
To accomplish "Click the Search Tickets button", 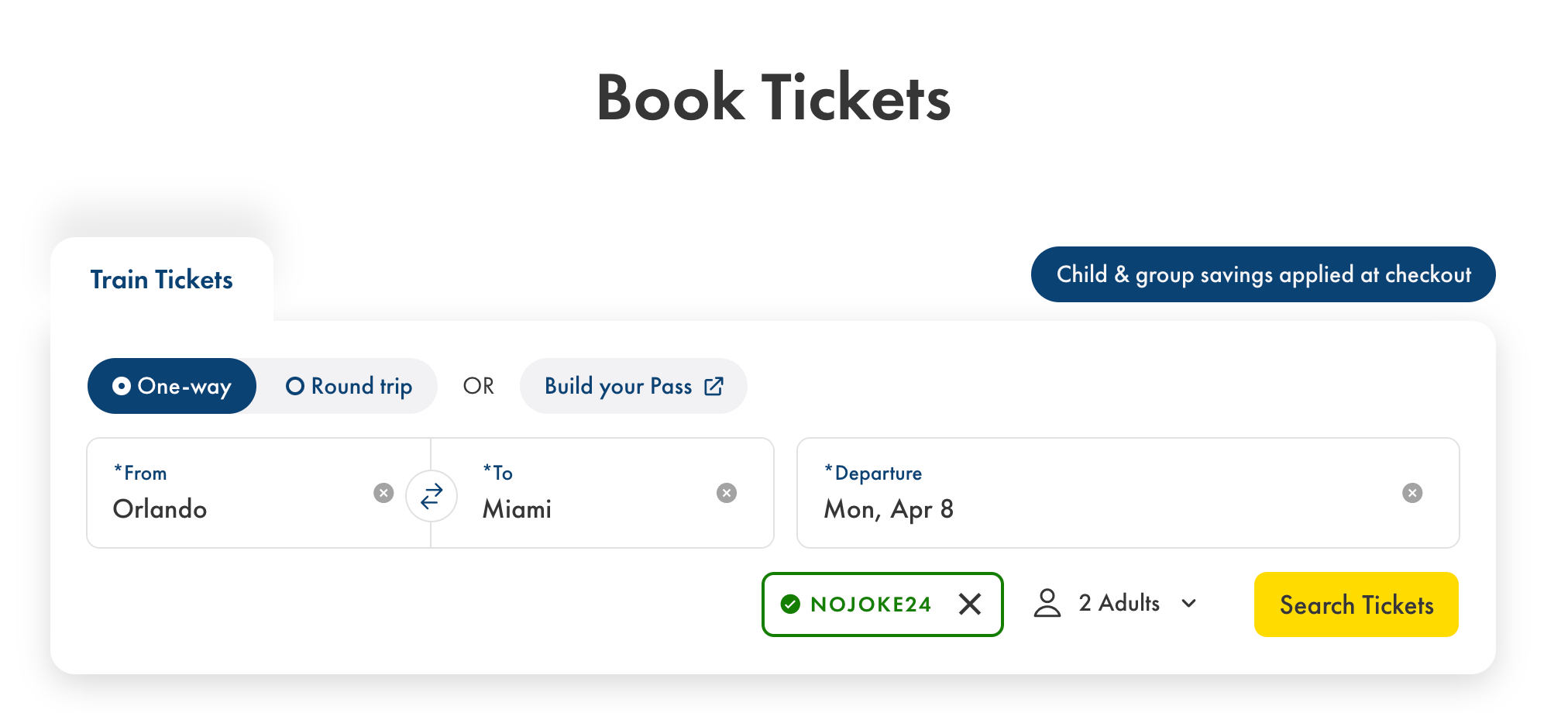I will click(x=1356, y=604).
